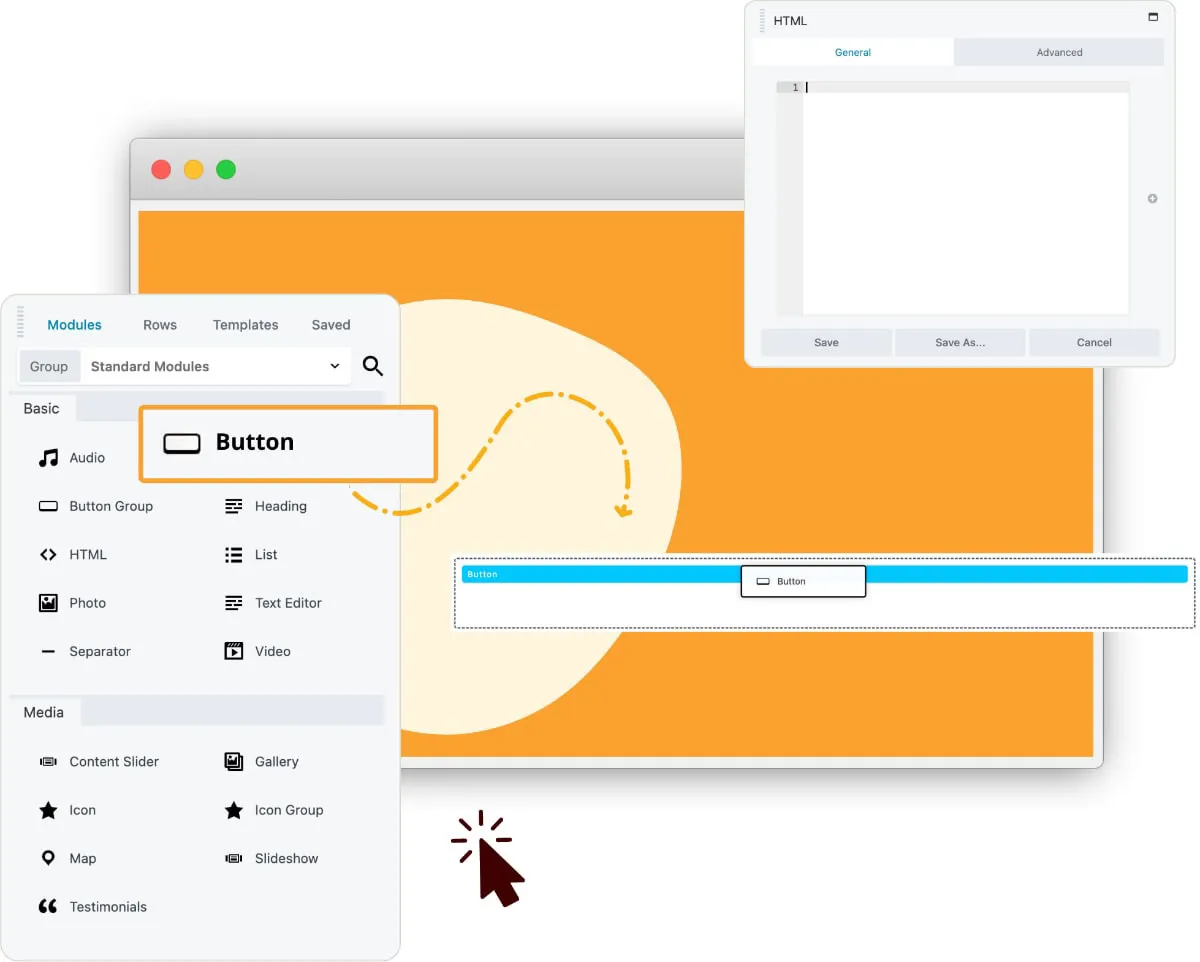Open the module search magnifier
1200x962 pixels.
pyautogui.click(x=372, y=366)
